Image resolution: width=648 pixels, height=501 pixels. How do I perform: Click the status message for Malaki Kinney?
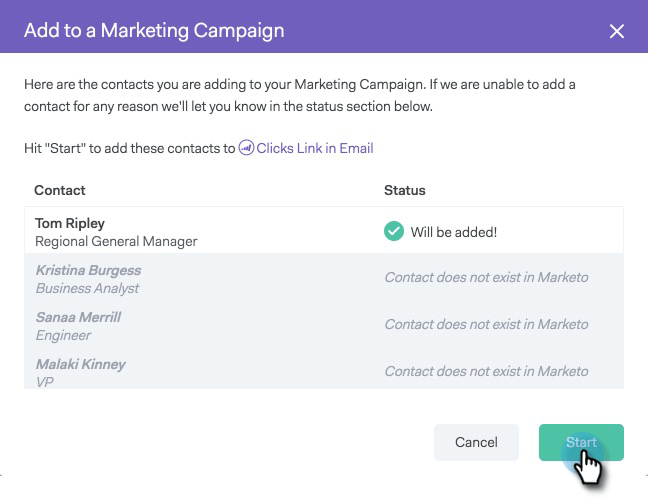(x=486, y=371)
